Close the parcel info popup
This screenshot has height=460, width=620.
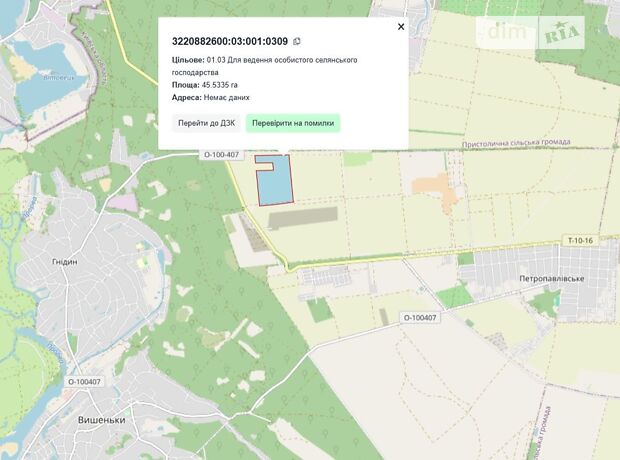401,27
